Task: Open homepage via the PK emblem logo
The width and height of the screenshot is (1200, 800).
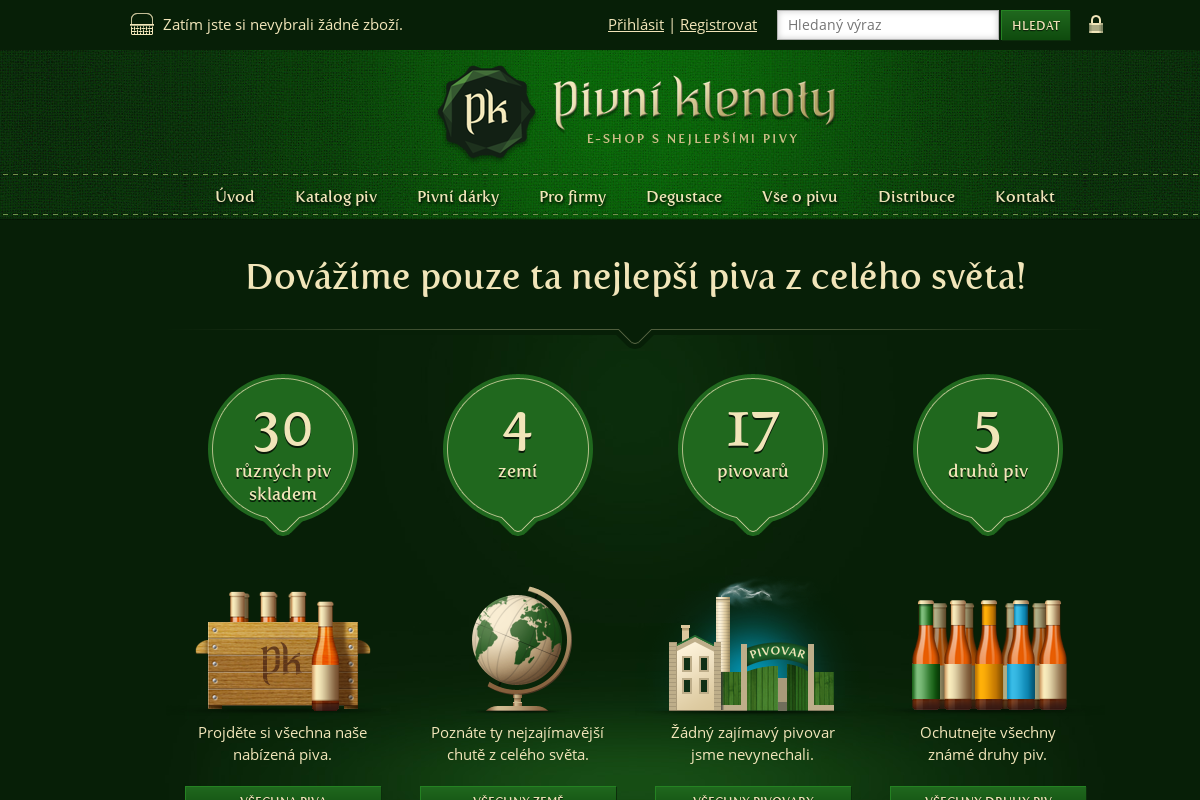Action: pyautogui.click(x=486, y=111)
